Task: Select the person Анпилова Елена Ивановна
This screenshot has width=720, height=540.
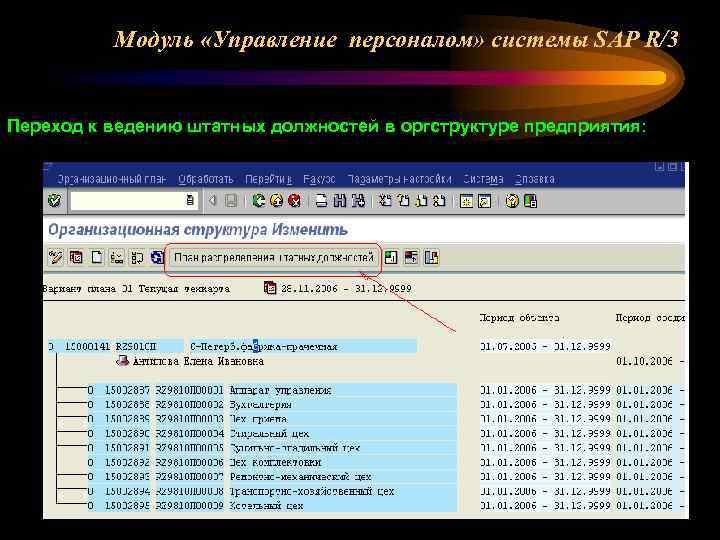Action: [198, 361]
